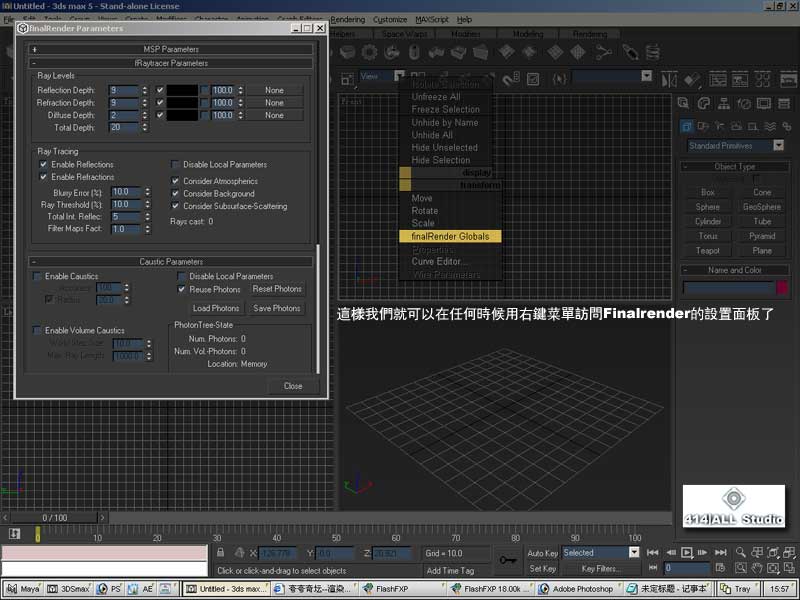Select the Cameras category icon
800x600 pixels.
(x=736, y=126)
